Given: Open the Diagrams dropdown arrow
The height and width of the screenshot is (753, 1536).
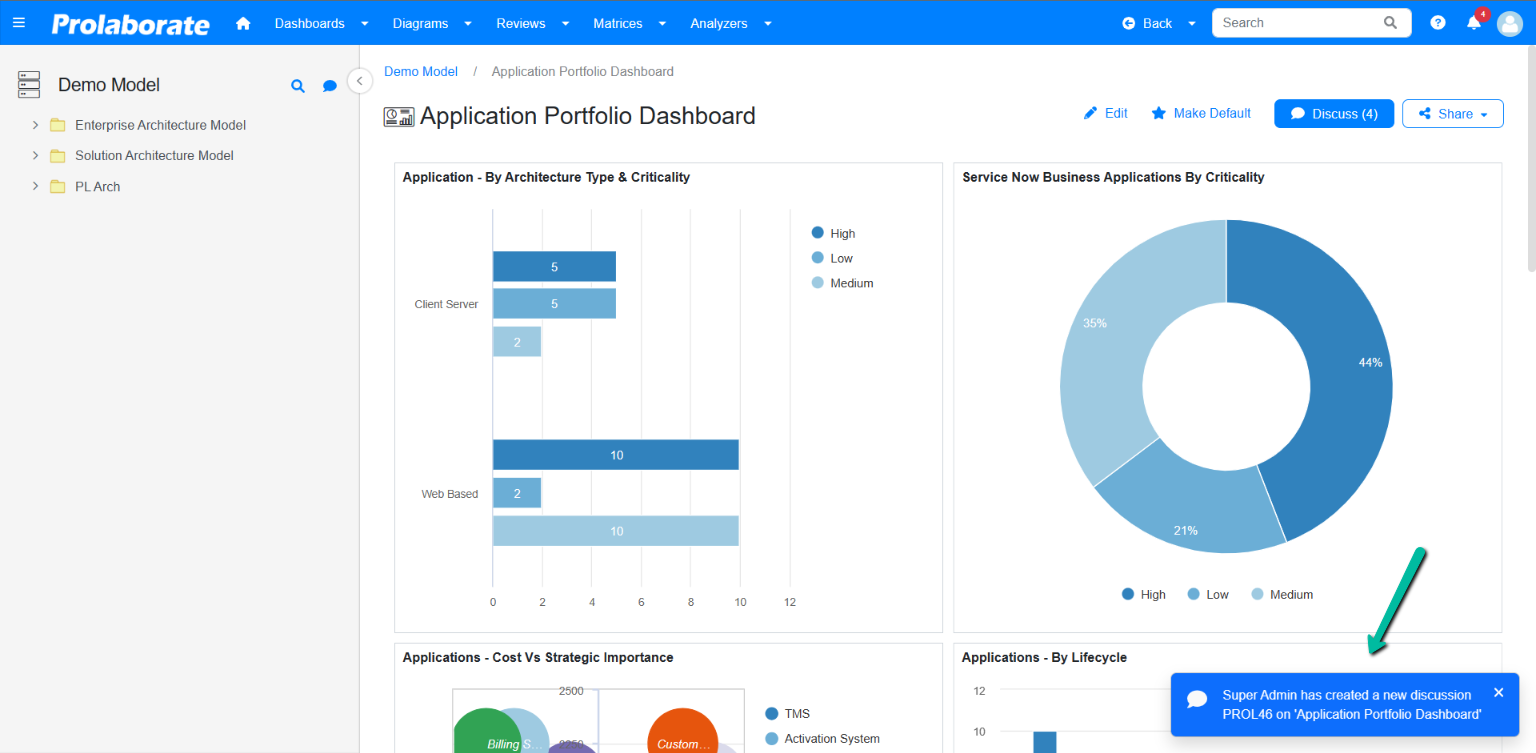Looking at the screenshot, I should [468, 24].
